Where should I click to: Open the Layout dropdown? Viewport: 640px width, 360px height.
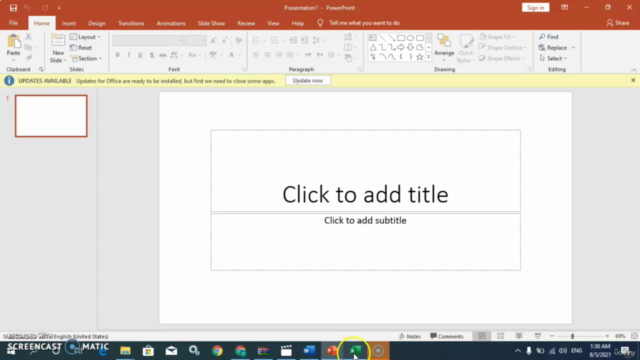pos(85,37)
